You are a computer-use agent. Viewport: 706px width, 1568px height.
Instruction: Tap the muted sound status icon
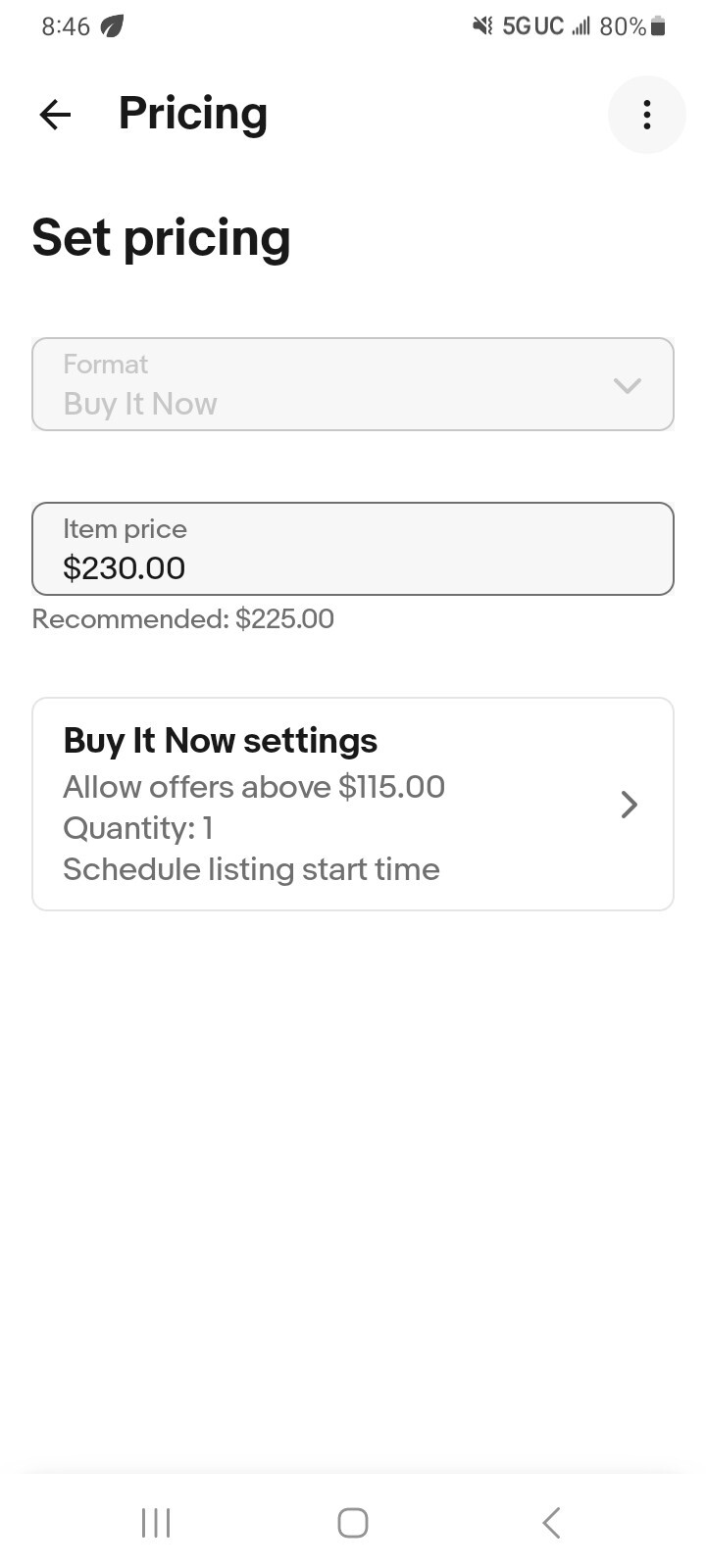click(x=482, y=26)
